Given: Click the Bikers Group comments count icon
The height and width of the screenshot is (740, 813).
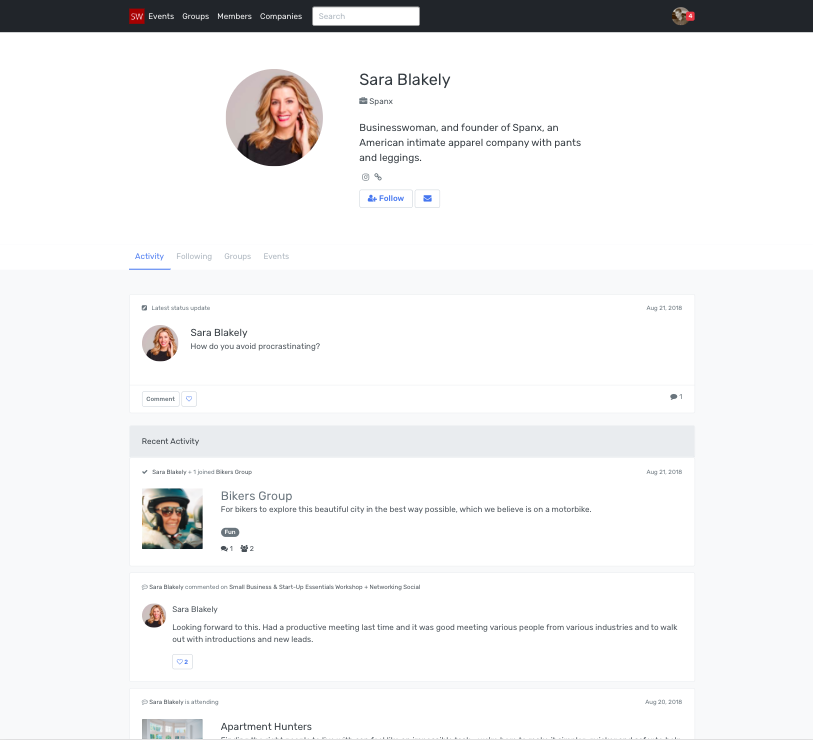Looking at the screenshot, I should (227, 549).
